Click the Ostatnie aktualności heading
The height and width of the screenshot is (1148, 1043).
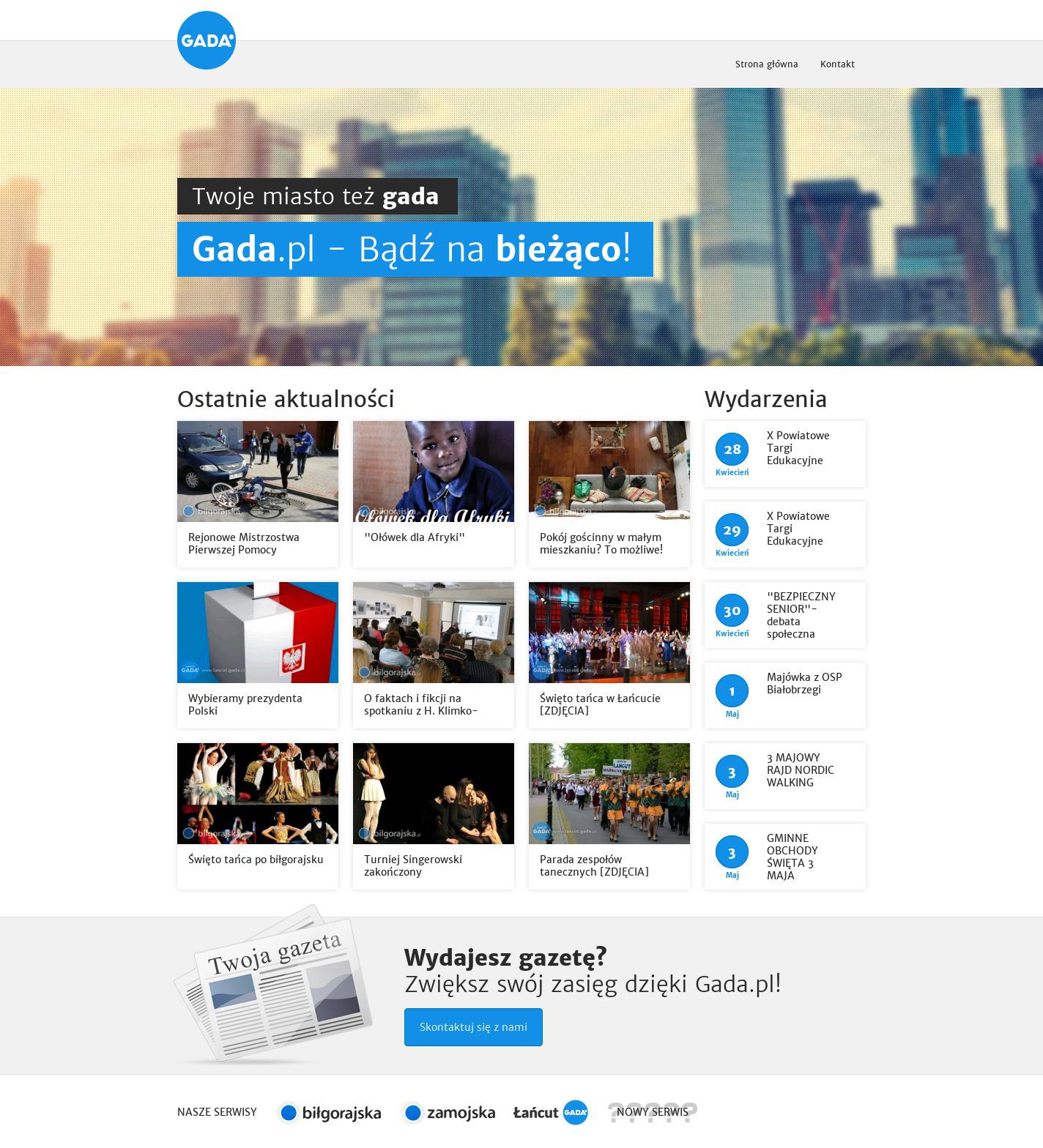[286, 399]
